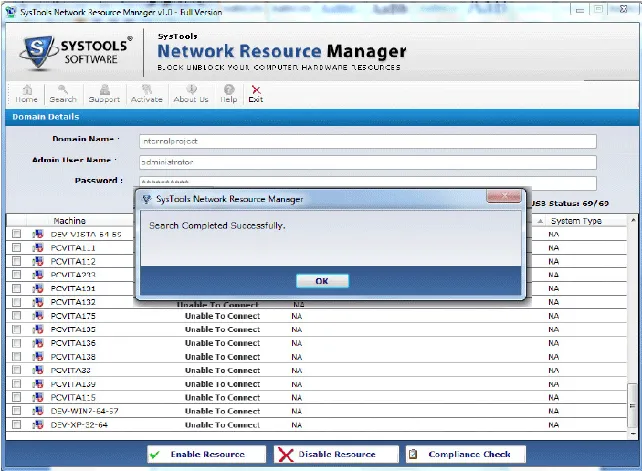
Task: Click the SysTools Software shield logo
Action: point(38,52)
